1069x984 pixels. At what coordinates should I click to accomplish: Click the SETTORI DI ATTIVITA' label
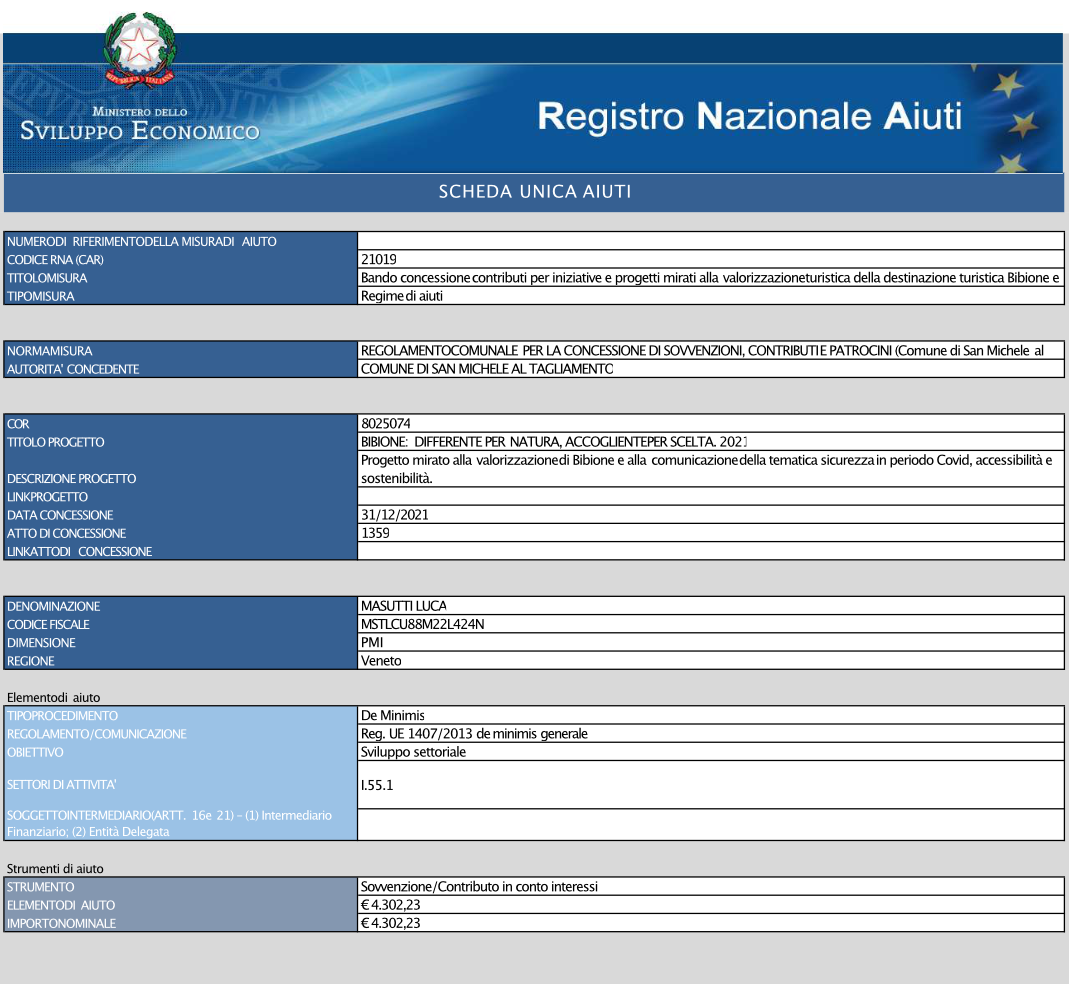point(61,786)
